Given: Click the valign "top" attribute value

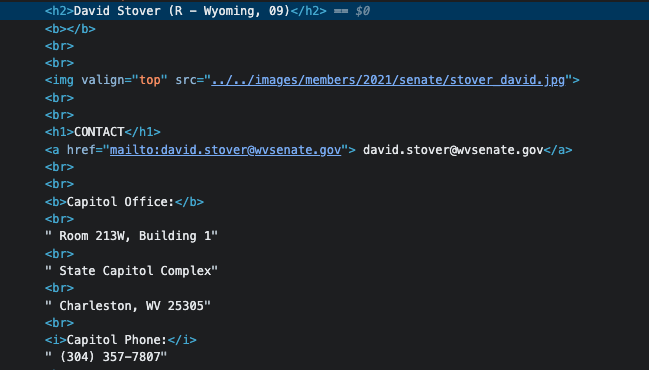Looking at the screenshot, I should (150, 80).
